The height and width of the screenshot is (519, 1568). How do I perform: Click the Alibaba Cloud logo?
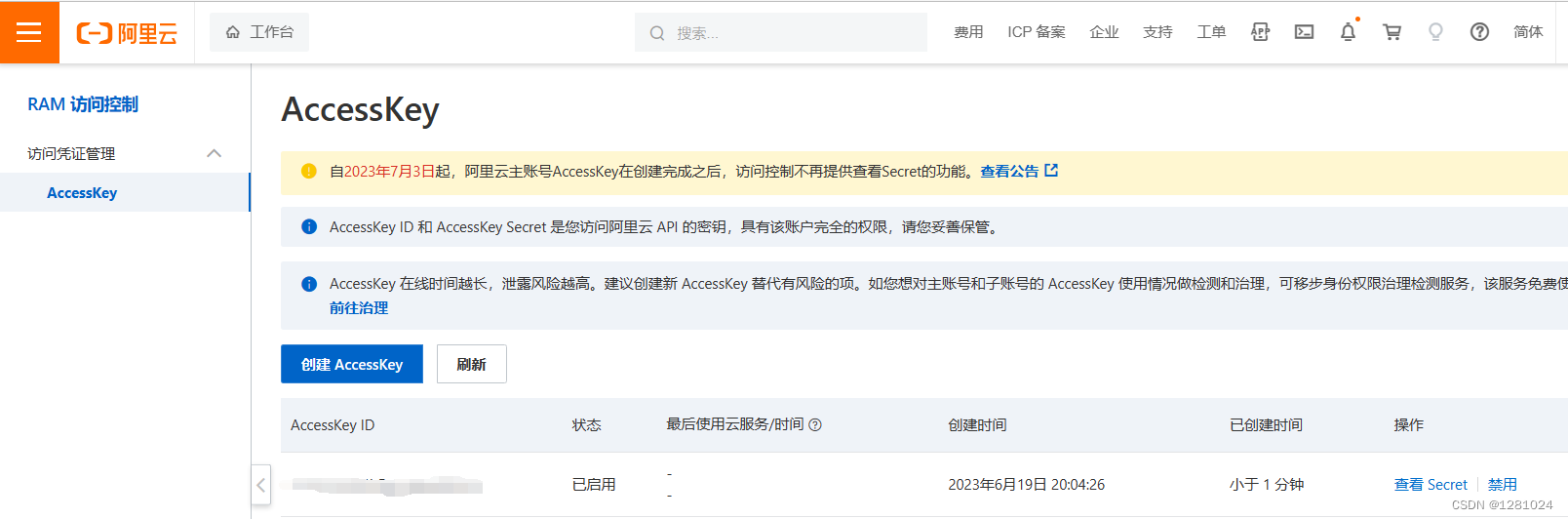(127, 33)
